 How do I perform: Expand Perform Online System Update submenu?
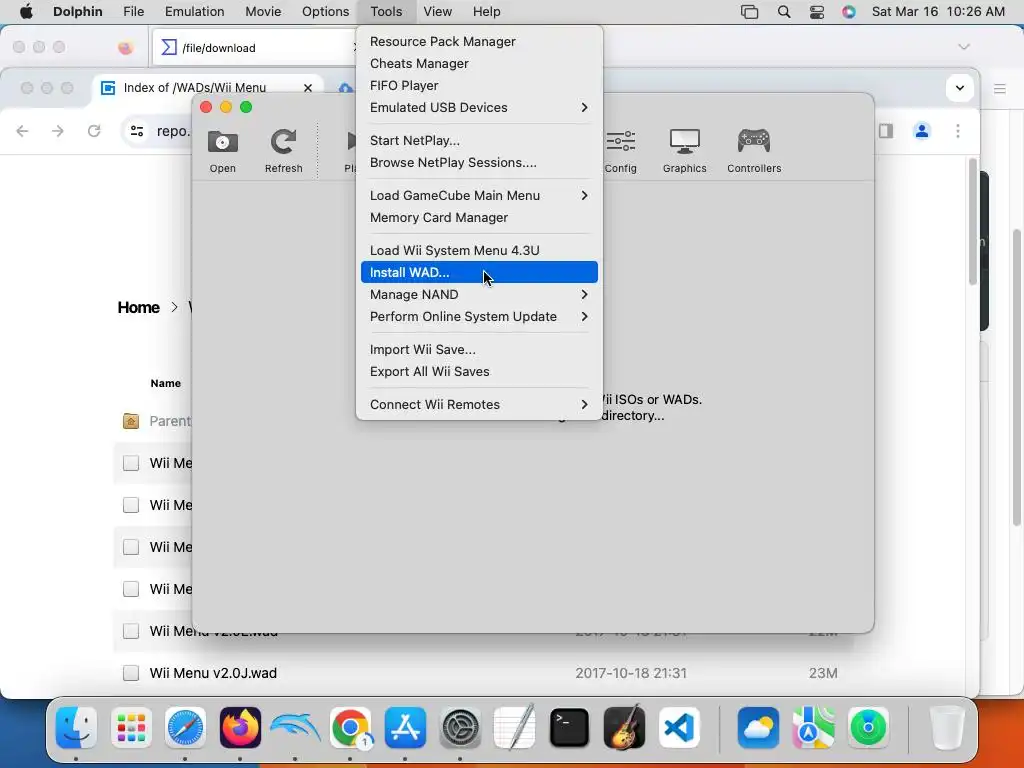(479, 317)
